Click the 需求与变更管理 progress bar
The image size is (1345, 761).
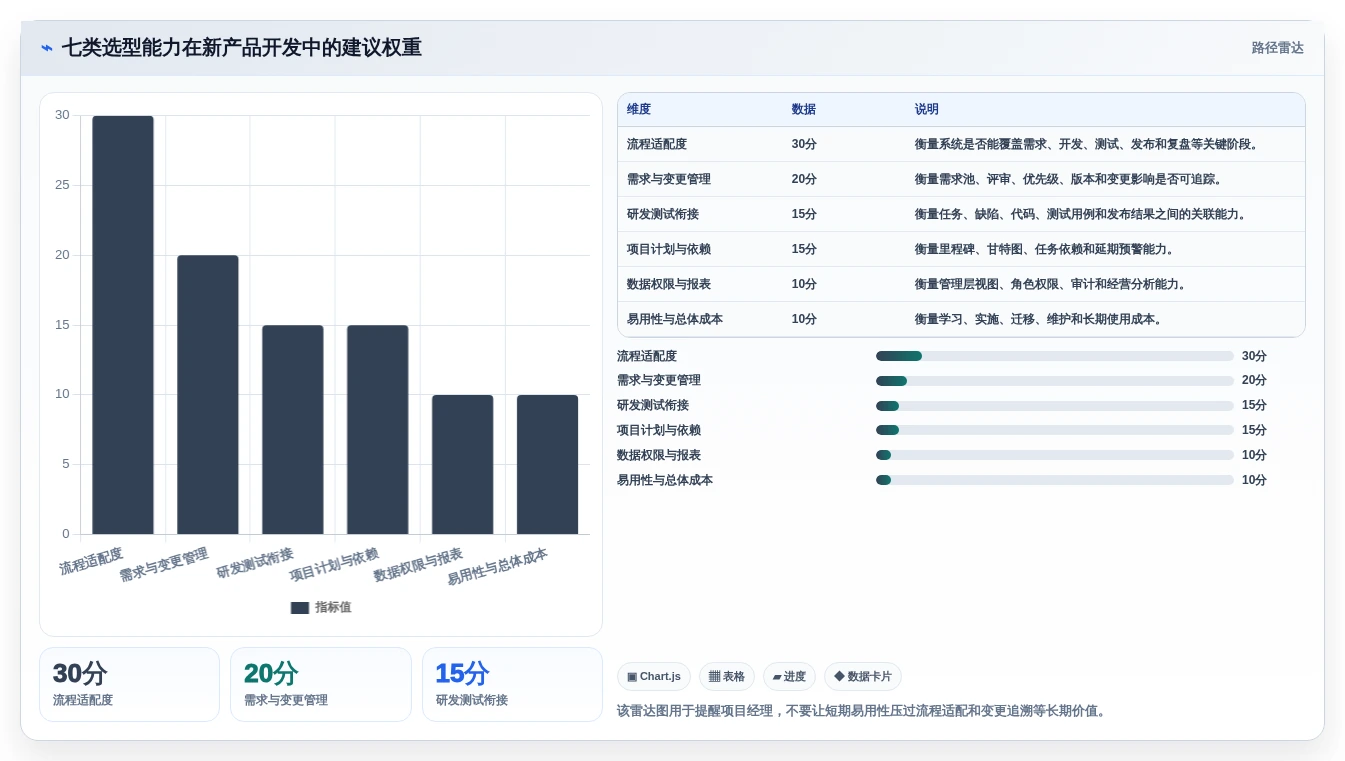tap(1055, 381)
